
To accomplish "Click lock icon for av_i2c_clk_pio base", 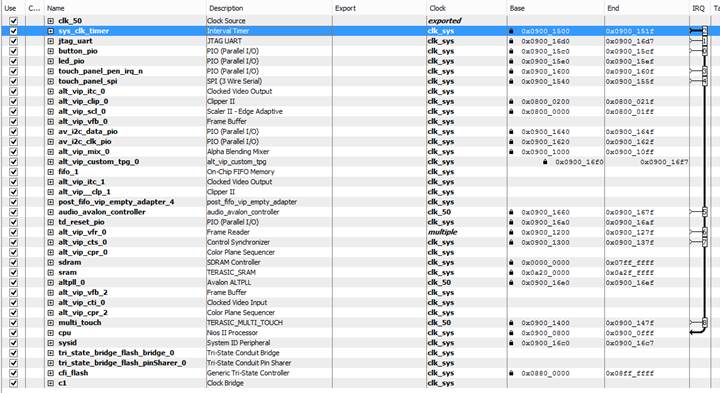I will point(511,141).
